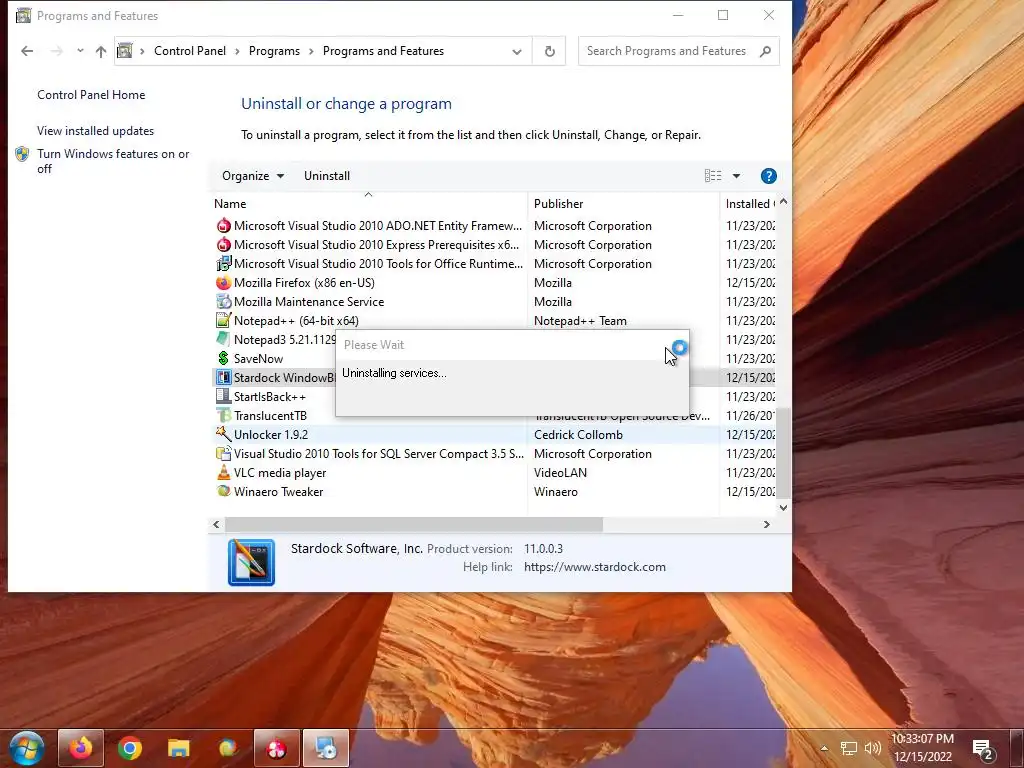1024x768 pixels.
Task: Select Programs and Features breadcrumb
Action: (x=383, y=51)
